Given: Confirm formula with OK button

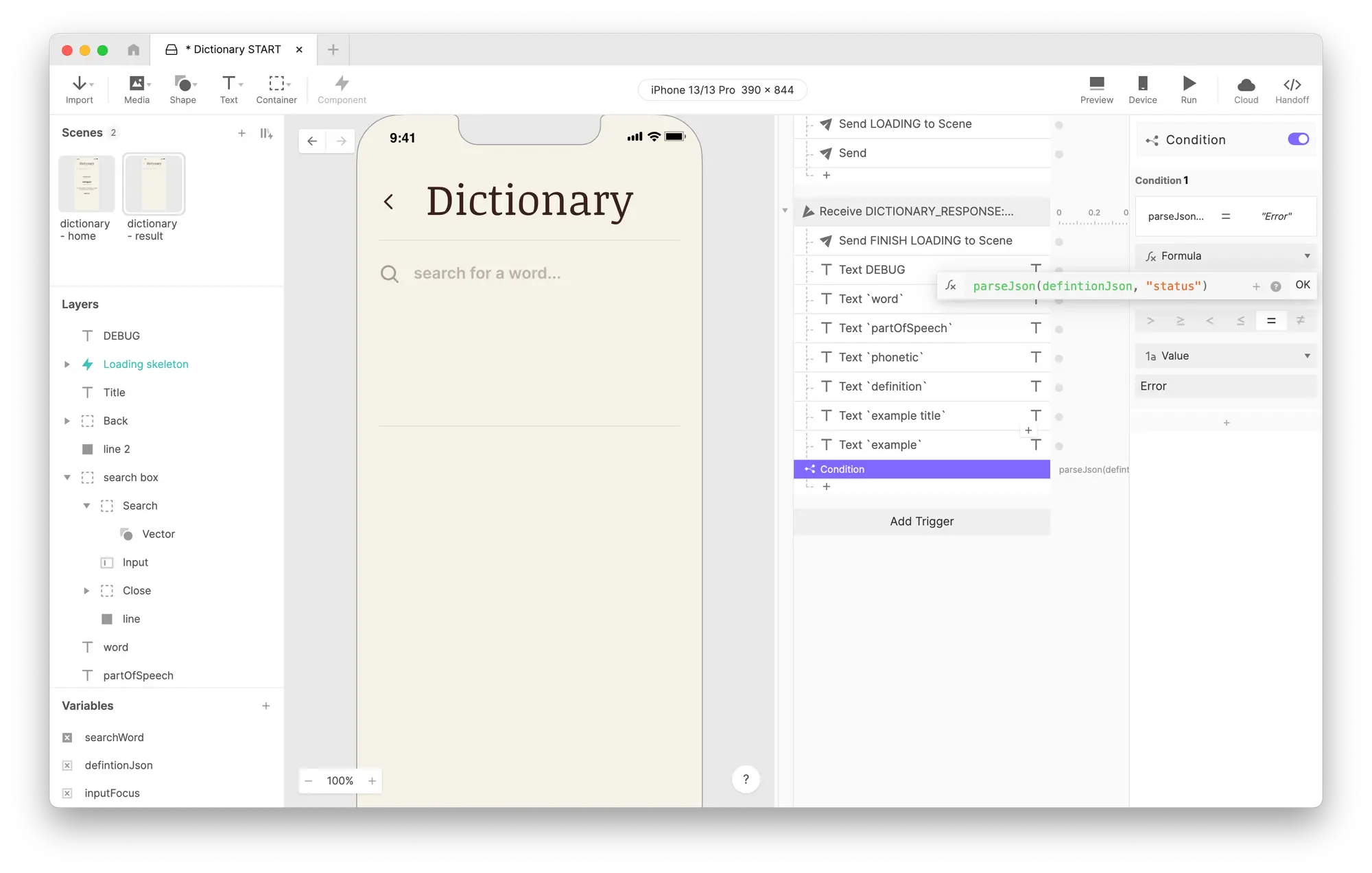Looking at the screenshot, I should point(1302,285).
